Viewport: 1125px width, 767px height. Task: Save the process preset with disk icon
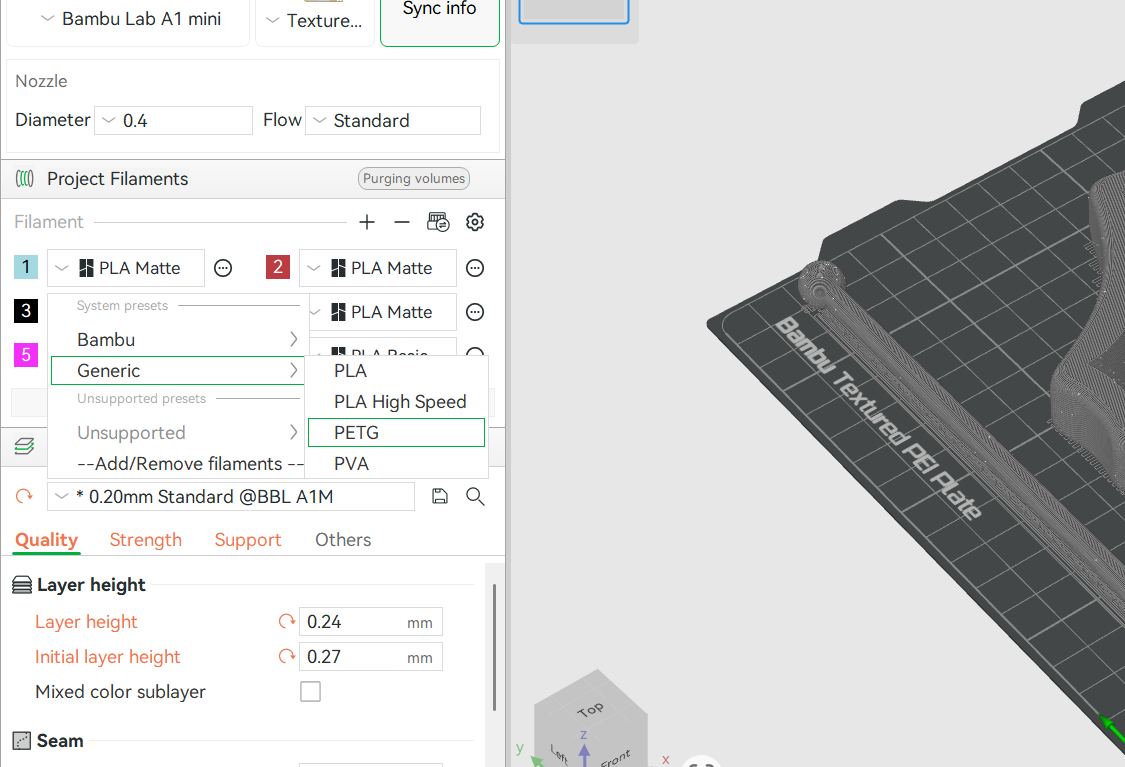[x=440, y=497]
